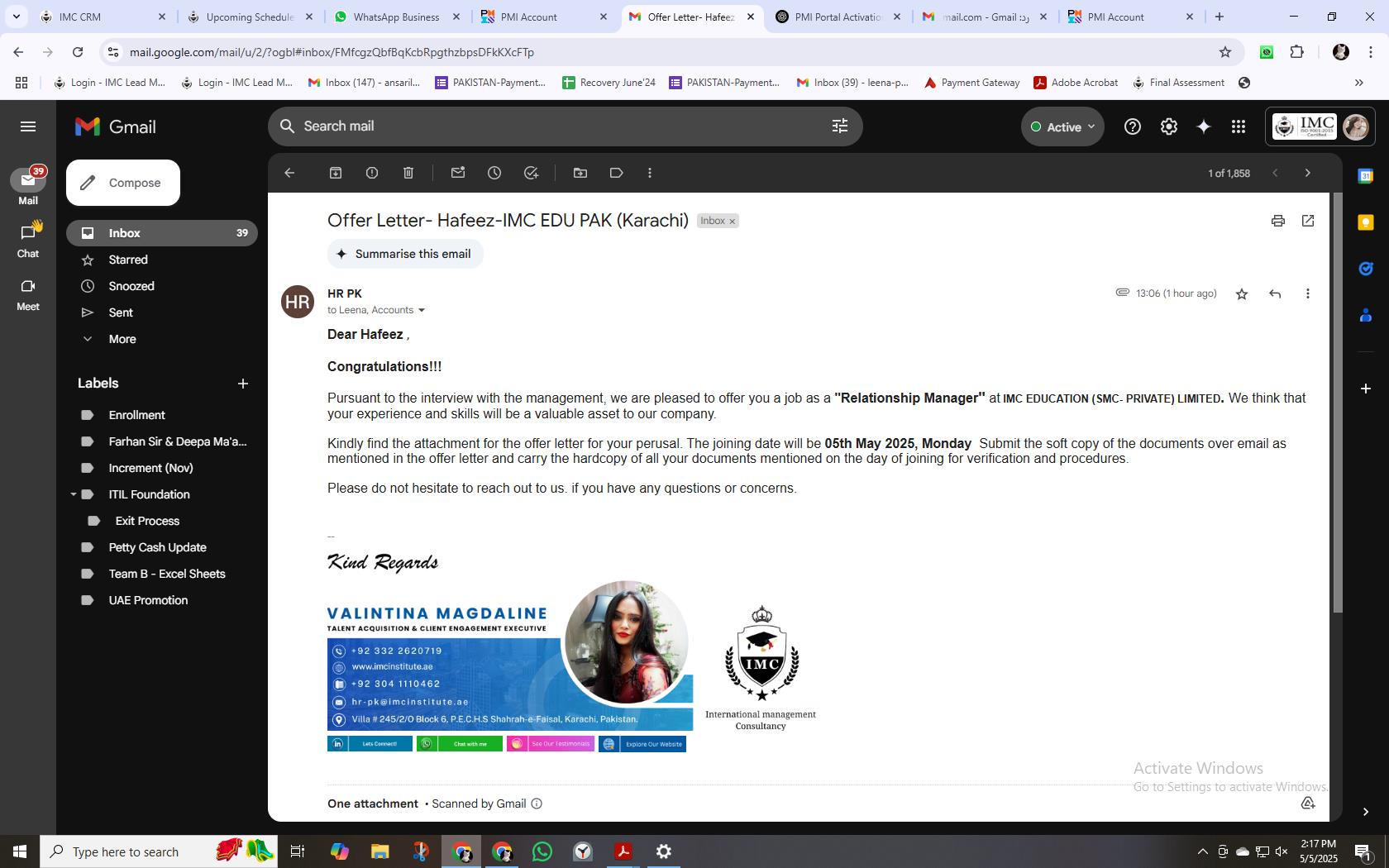Open Gmail main menu hamburger icon
Image resolution: width=1389 pixels, height=868 pixels.
28,126
